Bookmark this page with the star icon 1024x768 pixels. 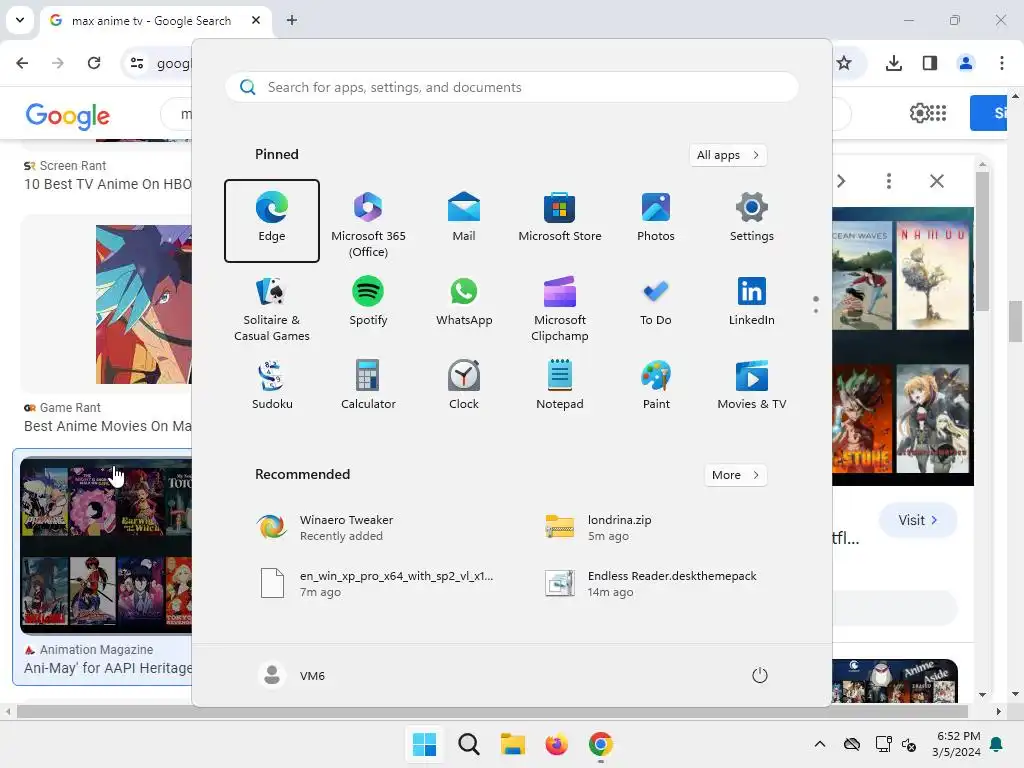[844, 63]
